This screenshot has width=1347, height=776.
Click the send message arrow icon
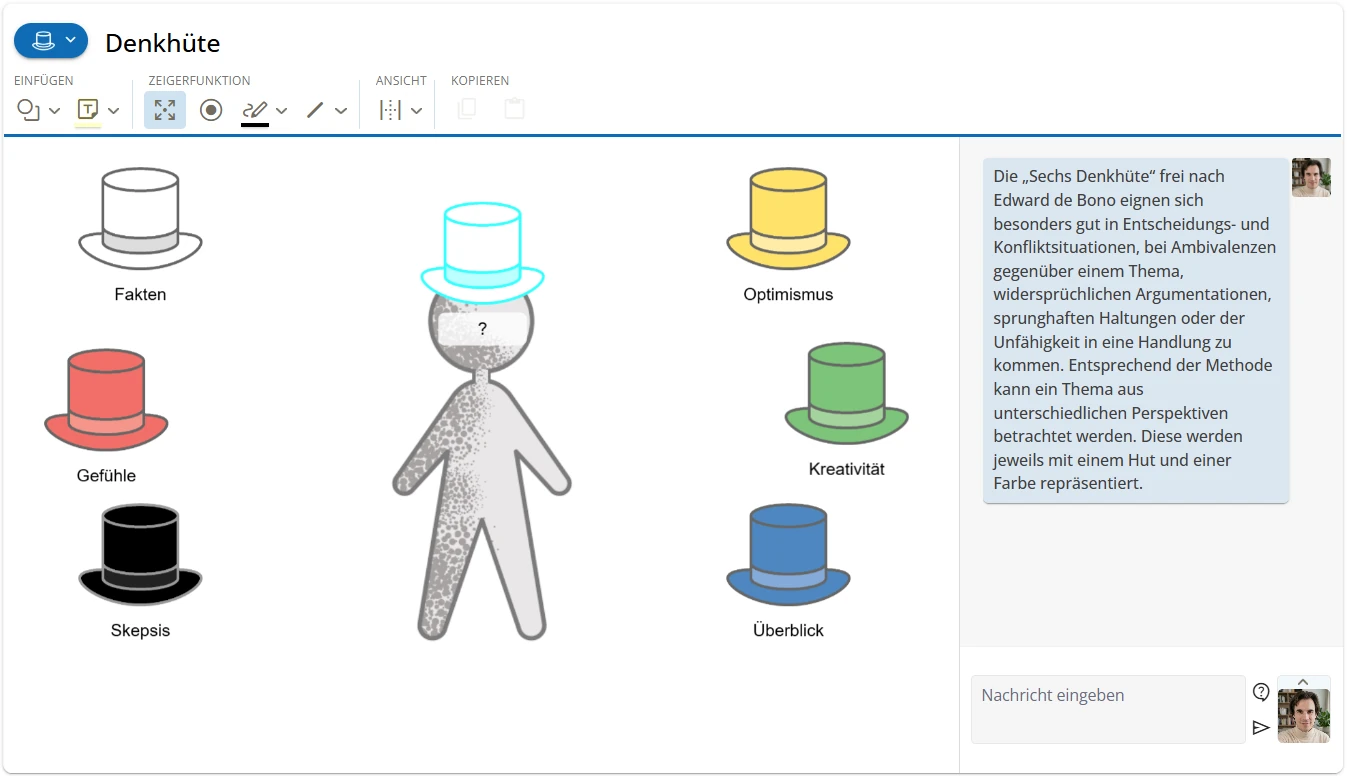click(x=1262, y=727)
